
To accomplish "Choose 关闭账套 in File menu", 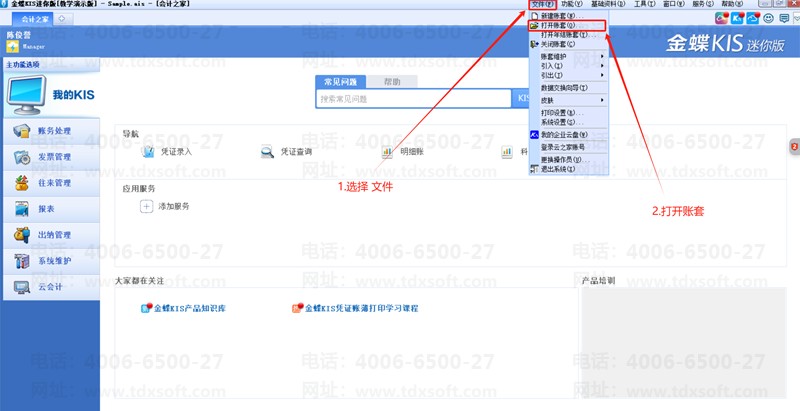I will point(568,44).
